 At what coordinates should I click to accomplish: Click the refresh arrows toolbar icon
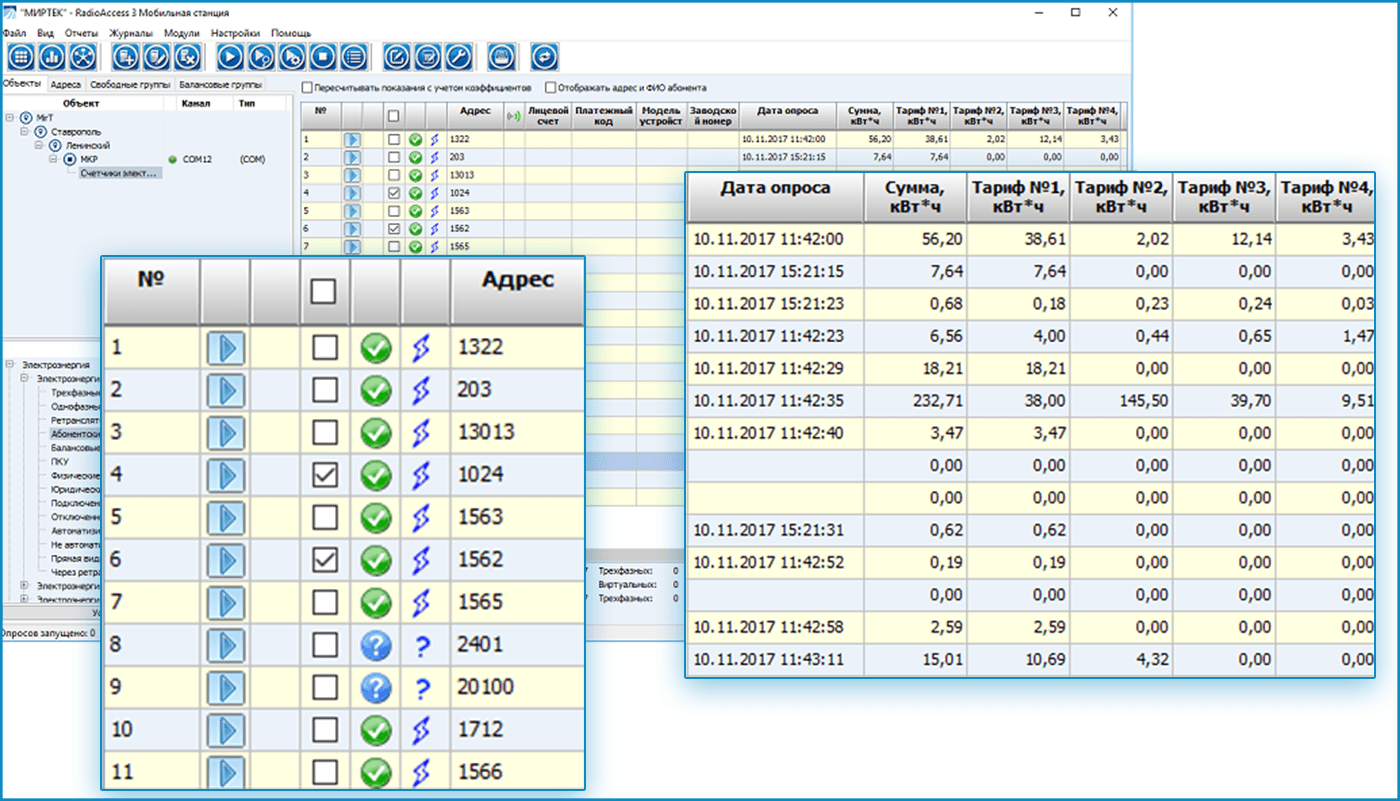tap(545, 56)
